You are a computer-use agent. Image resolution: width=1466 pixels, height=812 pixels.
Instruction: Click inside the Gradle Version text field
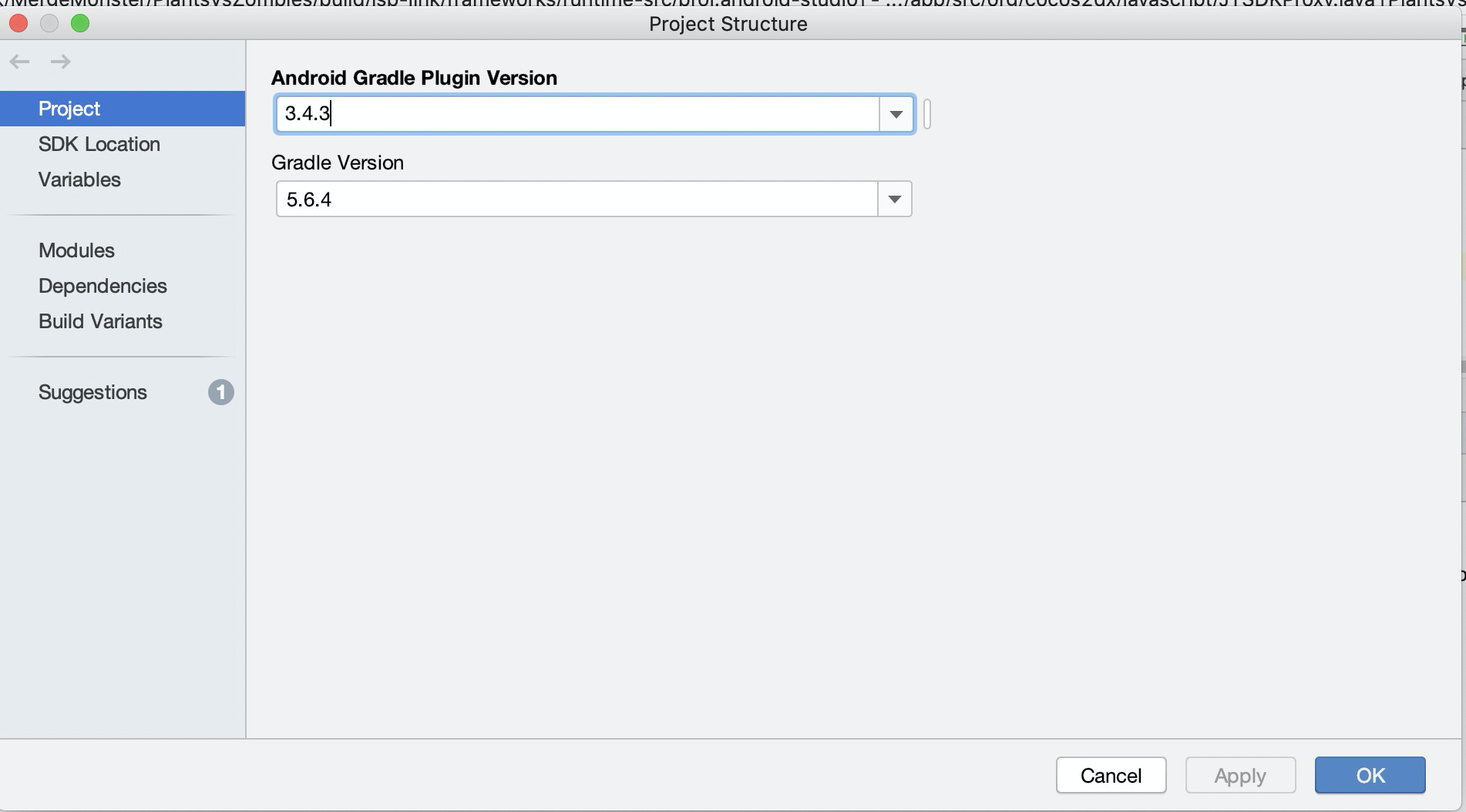click(x=578, y=200)
